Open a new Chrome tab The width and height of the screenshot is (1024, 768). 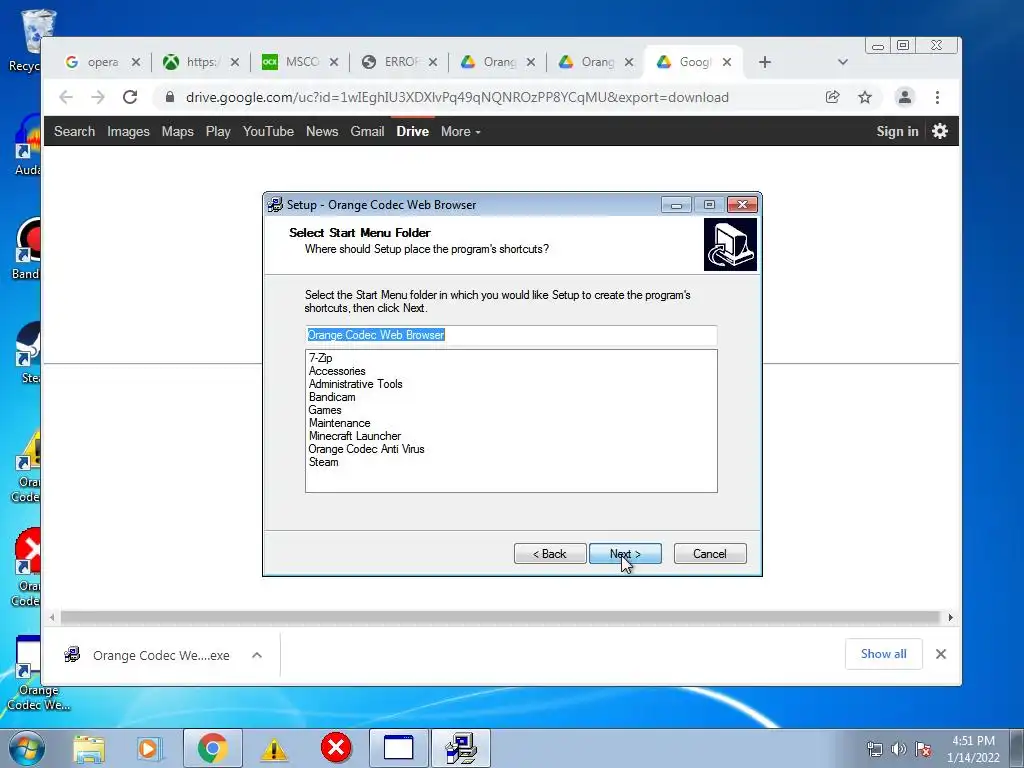[x=765, y=62]
